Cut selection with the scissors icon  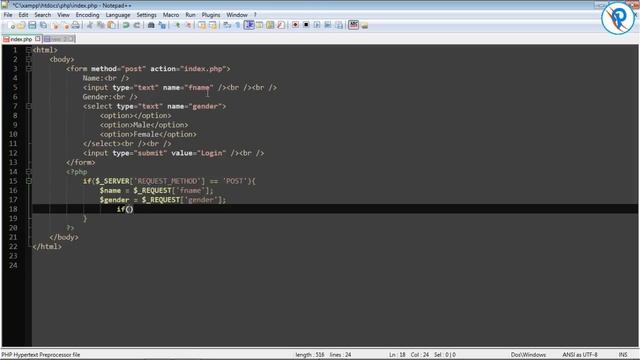89,25
